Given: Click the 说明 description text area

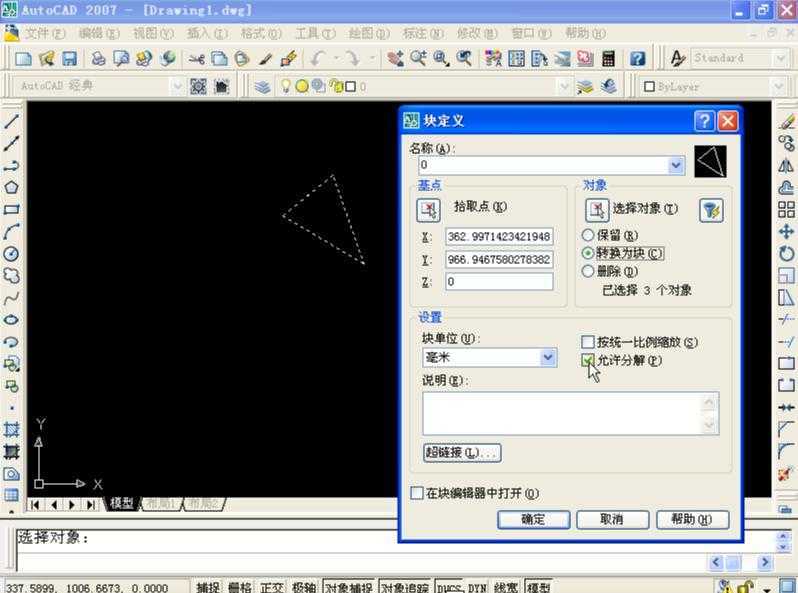Looking at the screenshot, I should pyautogui.click(x=571, y=413).
